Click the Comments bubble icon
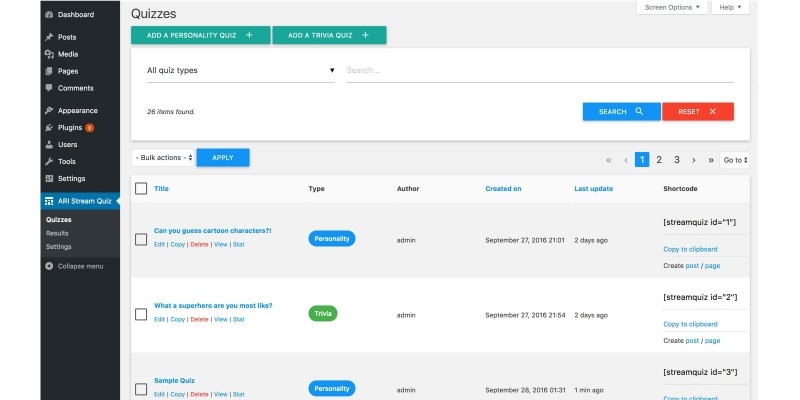800x400 pixels. 49,88
